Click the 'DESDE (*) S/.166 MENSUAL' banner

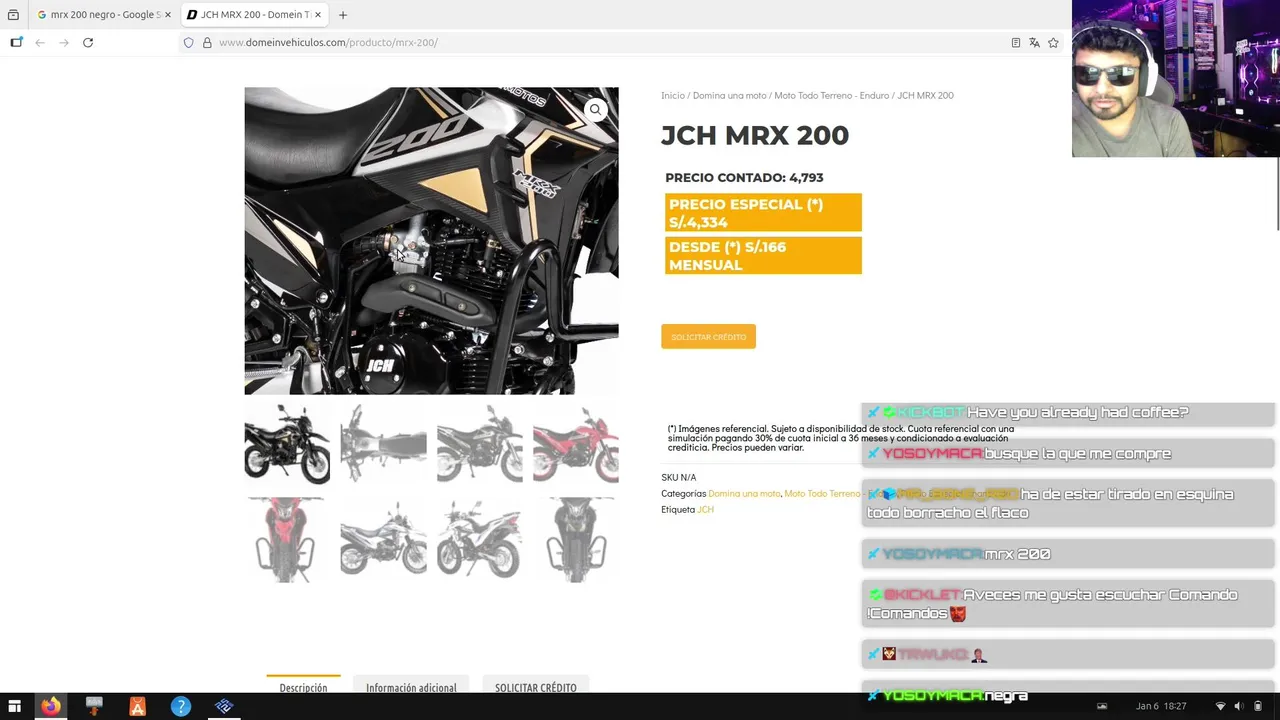pyautogui.click(x=761, y=256)
